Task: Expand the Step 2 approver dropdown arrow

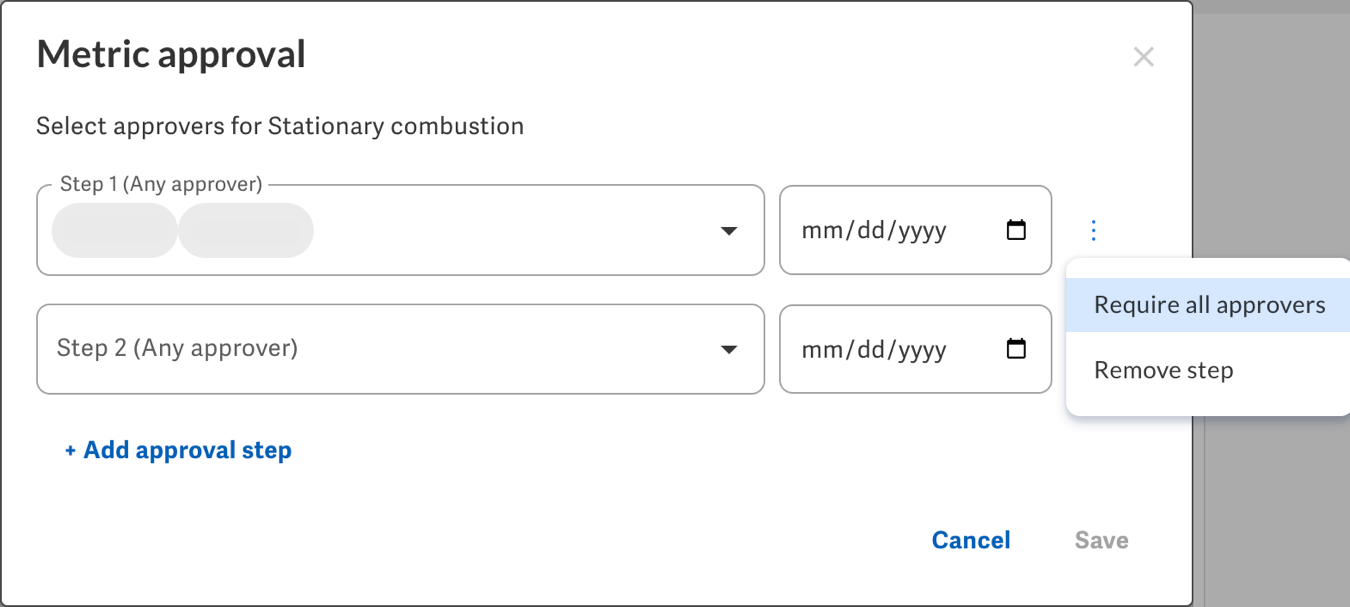Action: click(x=729, y=349)
